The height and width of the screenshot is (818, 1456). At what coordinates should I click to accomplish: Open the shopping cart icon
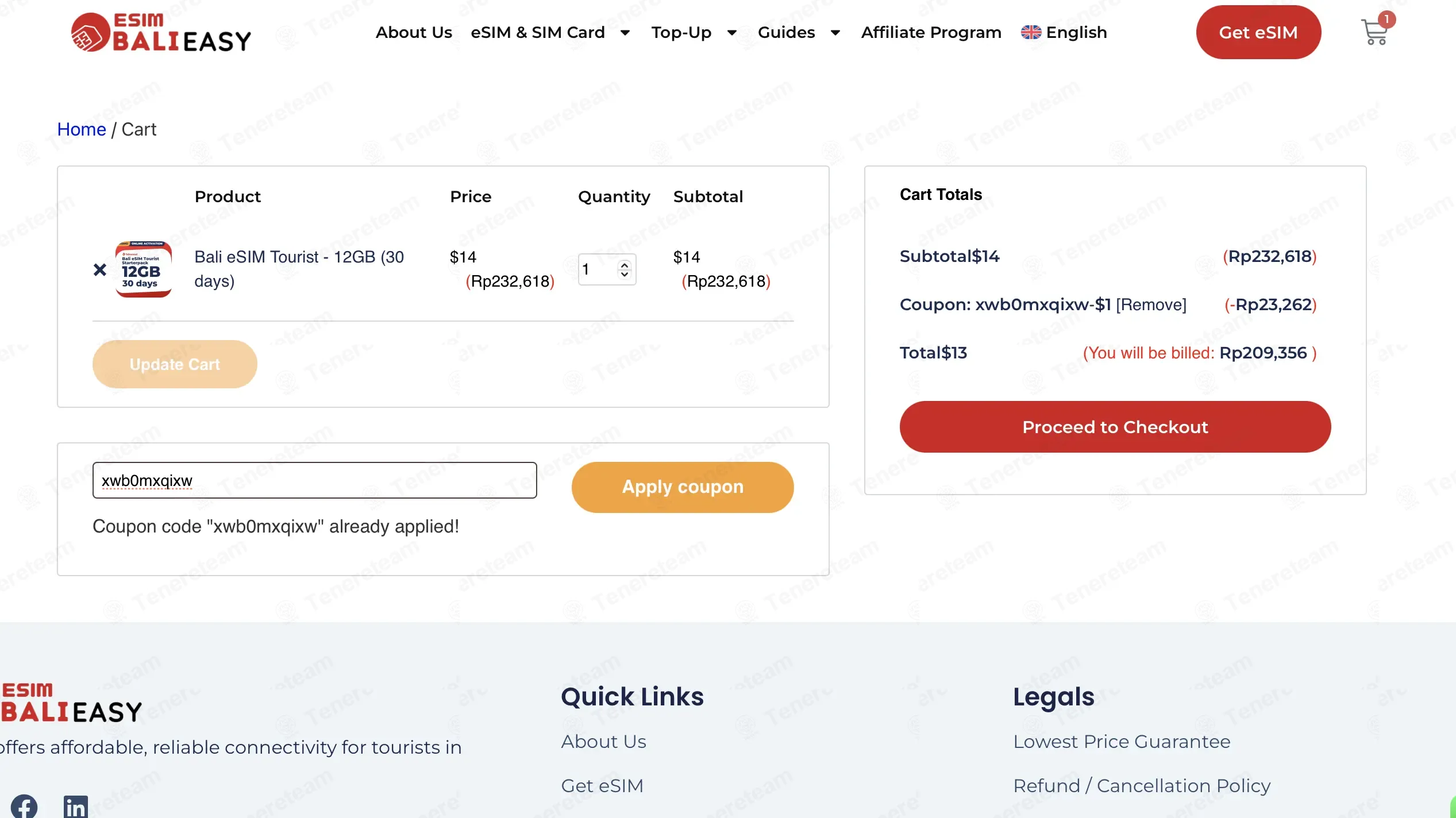click(1374, 32)
